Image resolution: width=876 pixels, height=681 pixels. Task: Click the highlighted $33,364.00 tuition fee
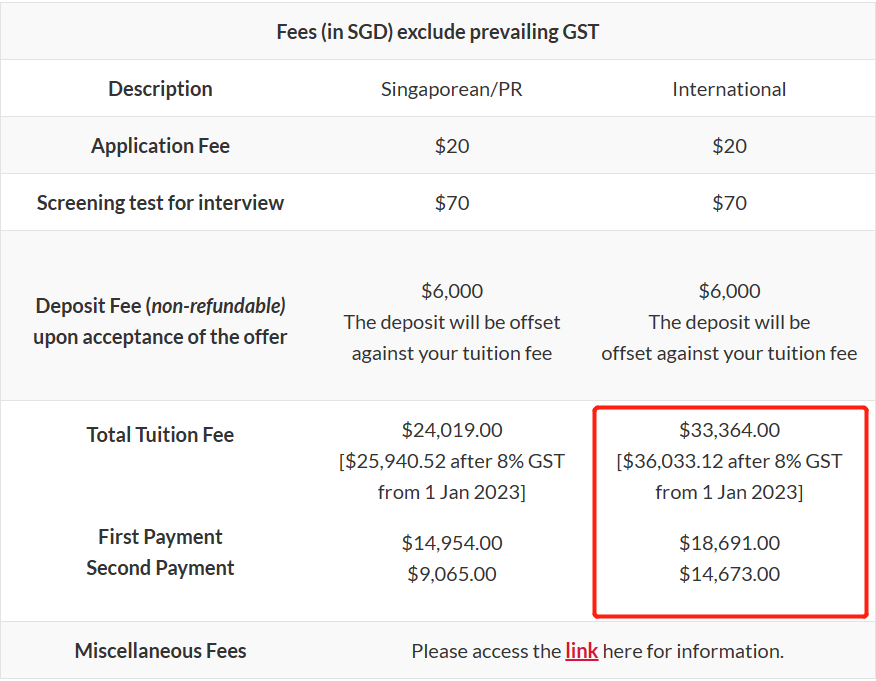coord(729,430)
